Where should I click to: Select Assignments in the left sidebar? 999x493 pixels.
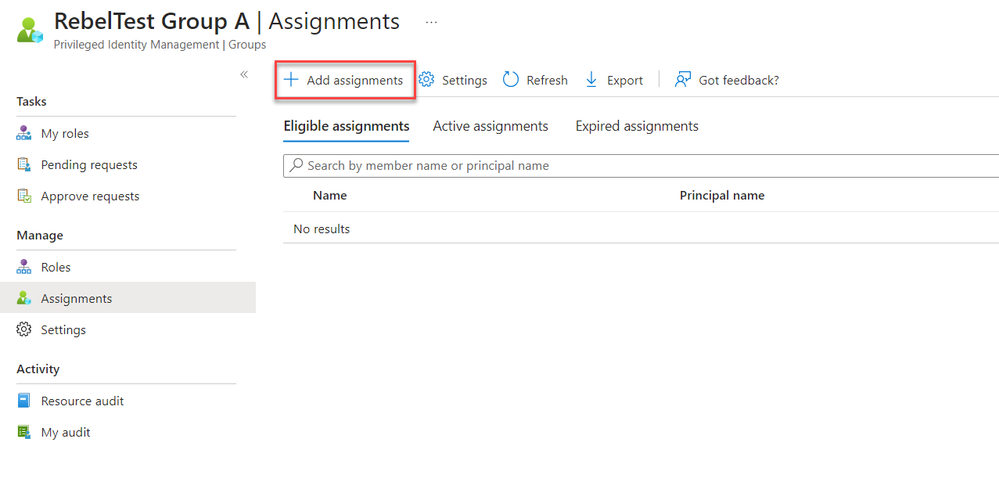tap(76, 299)
